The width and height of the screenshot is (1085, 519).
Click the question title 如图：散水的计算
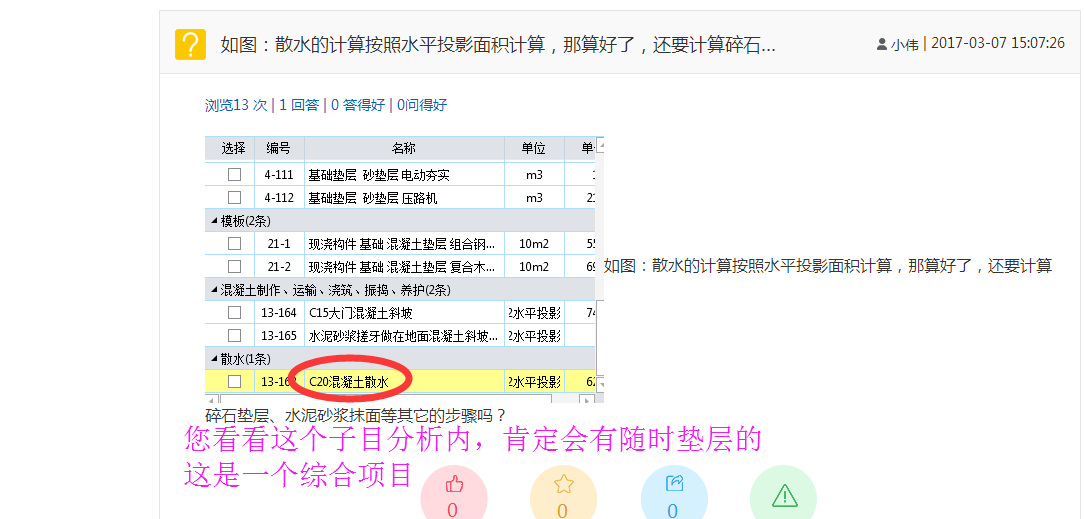[x=498, y=45]
